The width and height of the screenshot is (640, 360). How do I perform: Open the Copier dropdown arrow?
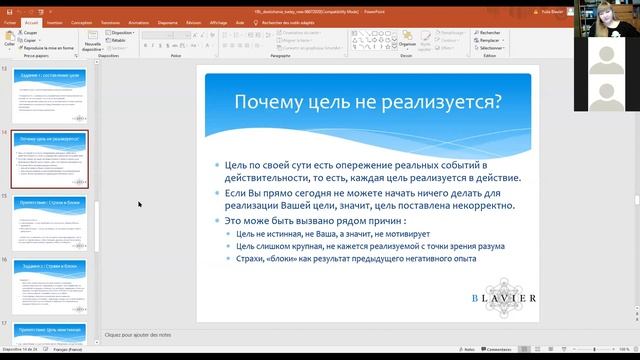[x=39, y=40]
